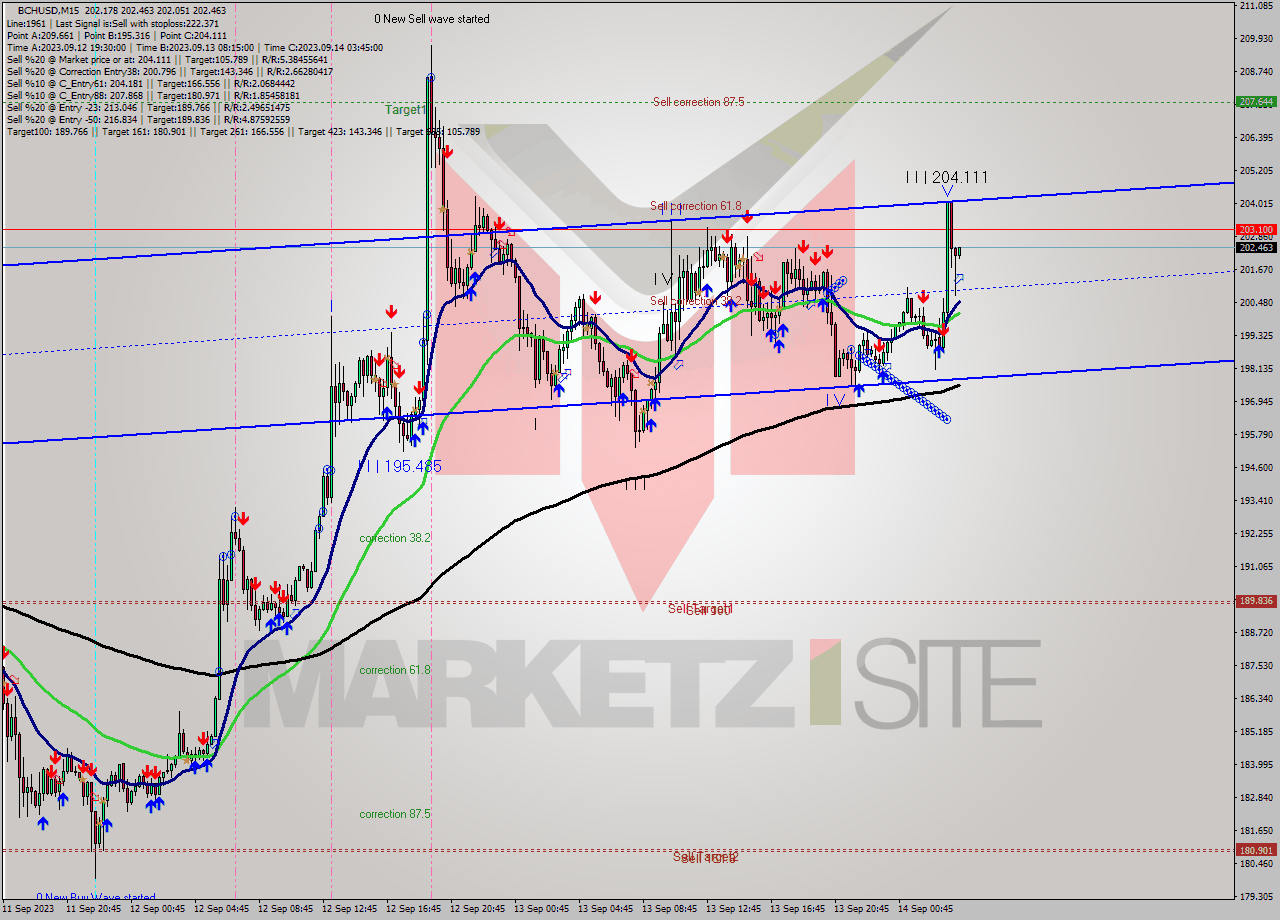Select the 'I I I 204.111' wave label

pyautogui.click(x=946, y=177)
